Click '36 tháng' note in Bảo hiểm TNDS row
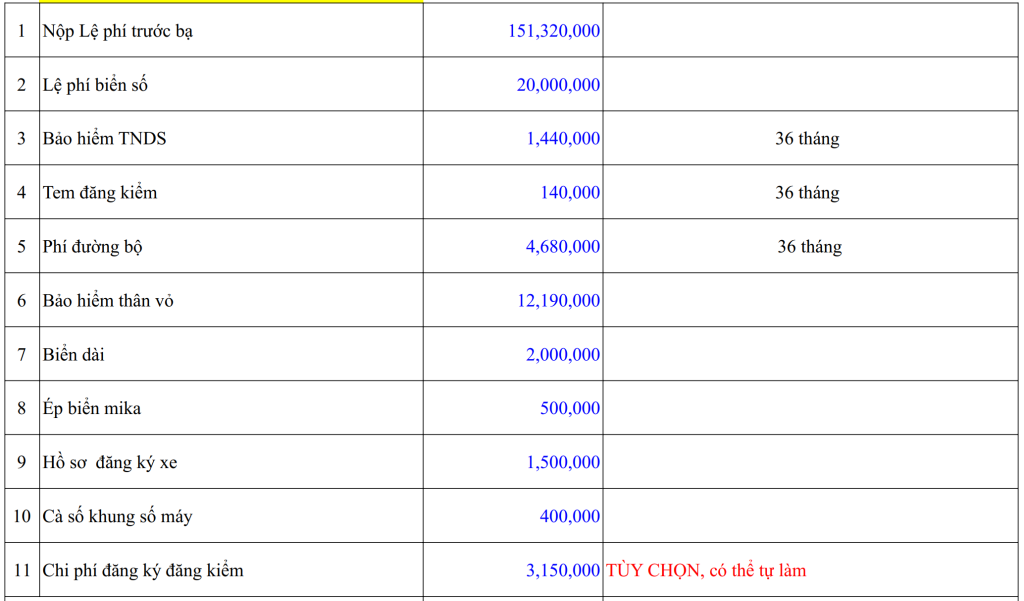The height and width of the screenshot is (601, 1024). click(807, 139)
